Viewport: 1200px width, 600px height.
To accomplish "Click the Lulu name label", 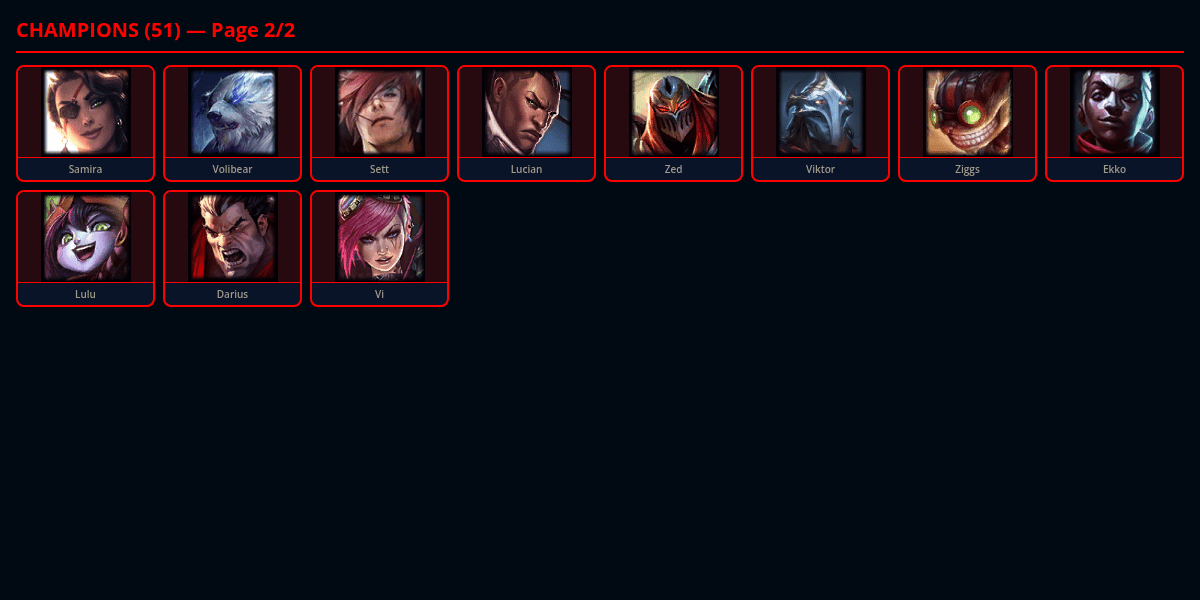I will click(x=85, y=294).
